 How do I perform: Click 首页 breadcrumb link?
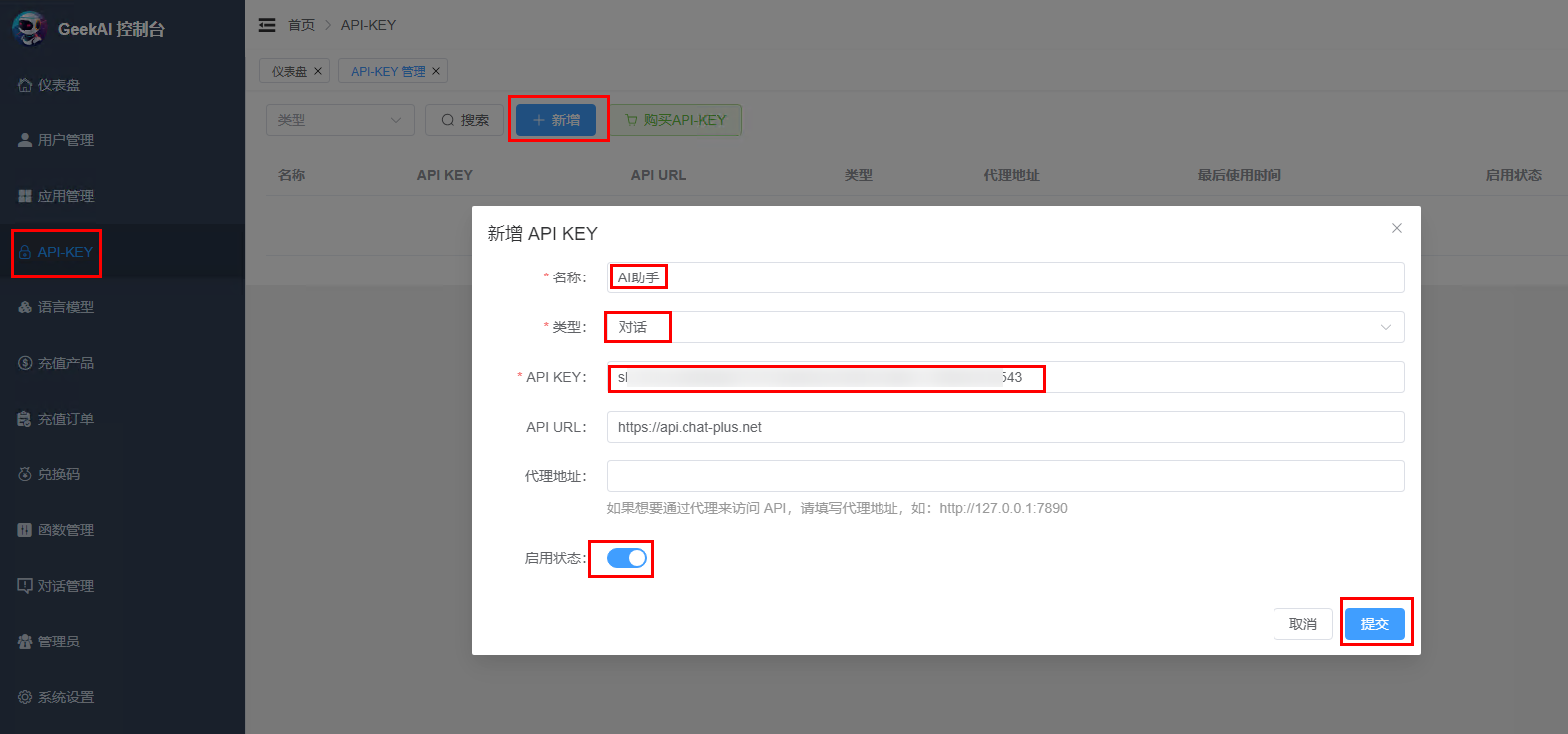pos(301,25)
